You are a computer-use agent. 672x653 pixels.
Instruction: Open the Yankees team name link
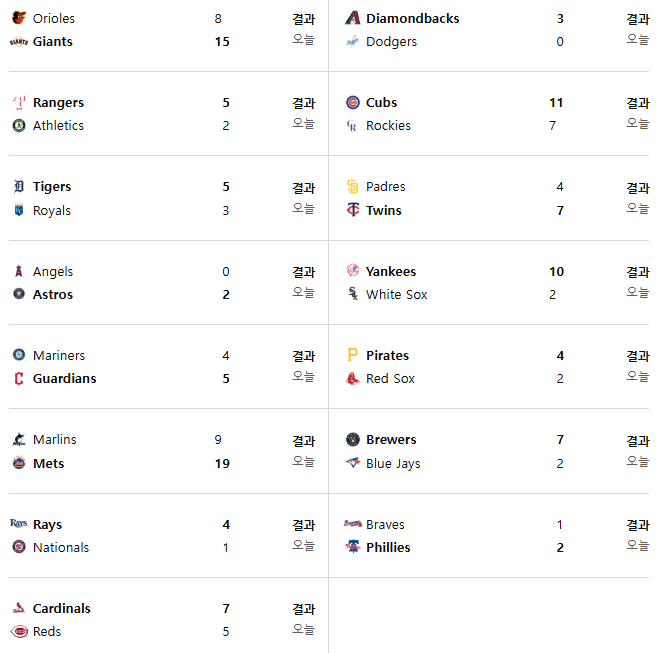tap(391, 272)
